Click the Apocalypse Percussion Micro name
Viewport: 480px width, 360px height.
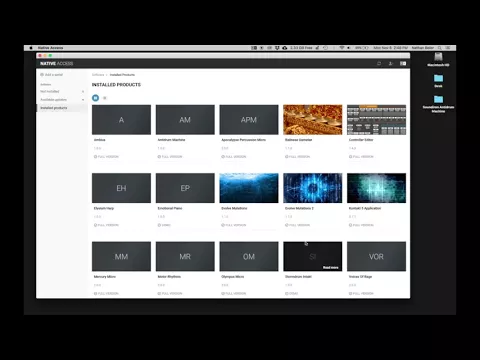click(x=243, y=140)
